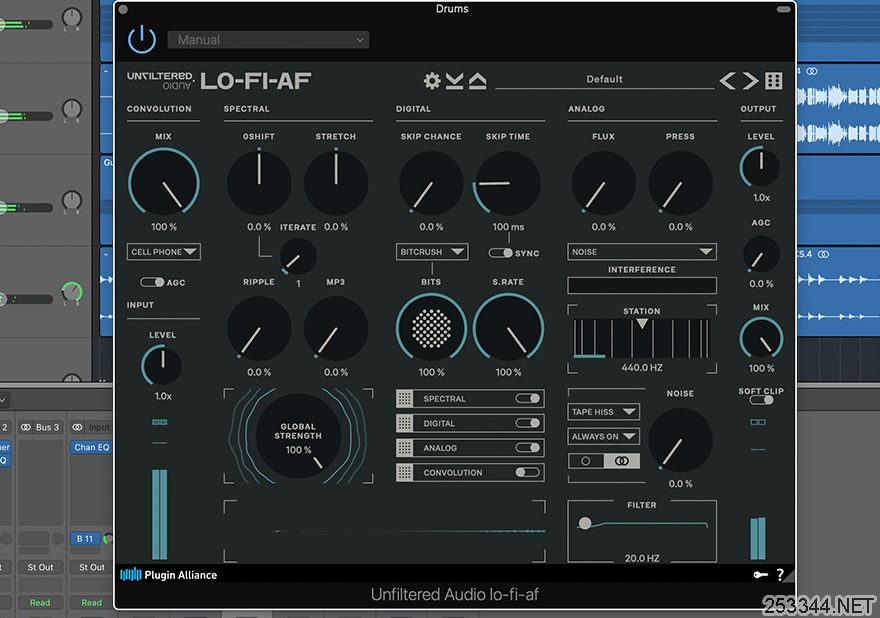Toggle the Skip Time Sync switch
This screenshot has height=618, width=880.
[500, 253]
